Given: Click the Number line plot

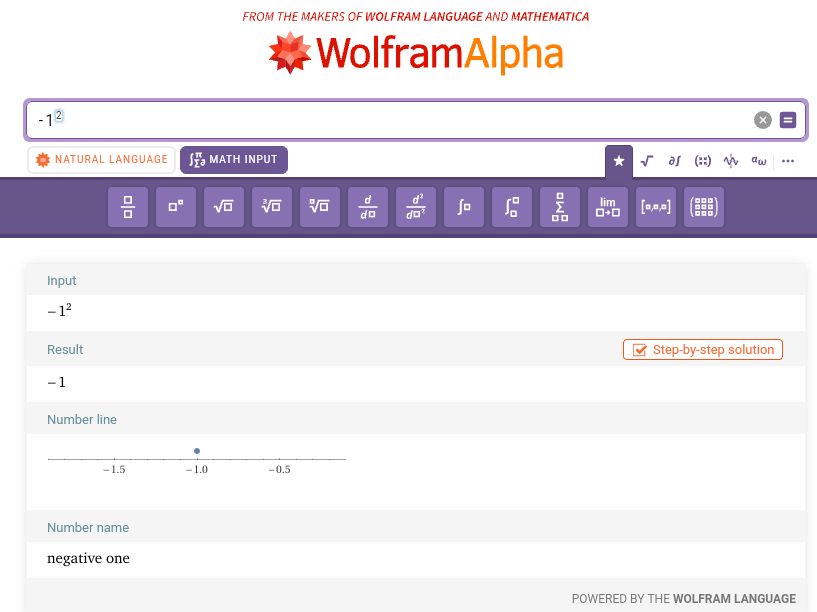Looking at the screenshot, I should click(196, 460).
